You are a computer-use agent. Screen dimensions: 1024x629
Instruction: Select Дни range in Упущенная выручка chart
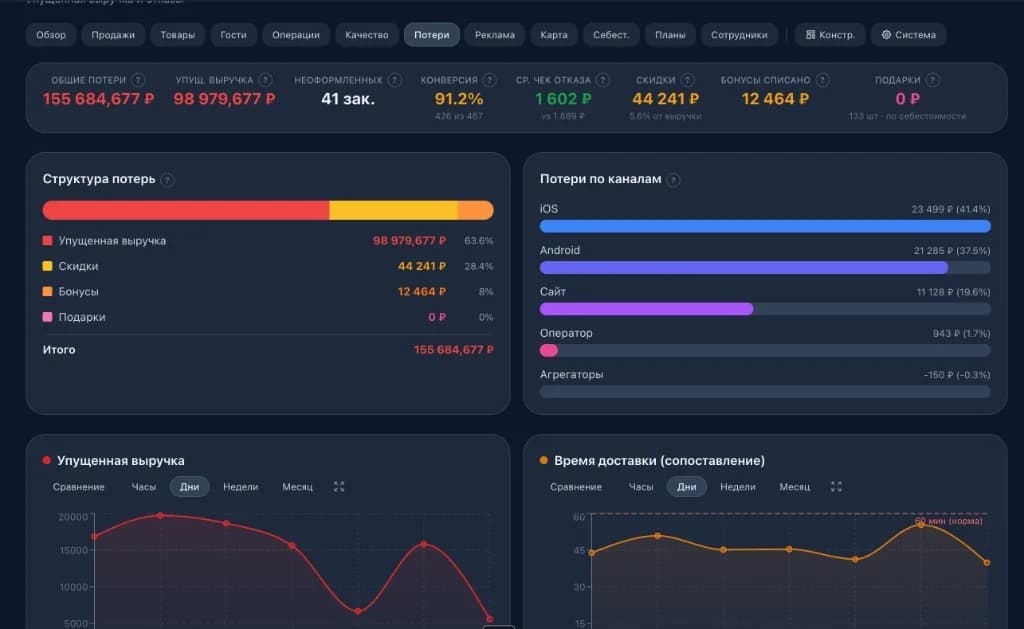(x=189, y=487)
